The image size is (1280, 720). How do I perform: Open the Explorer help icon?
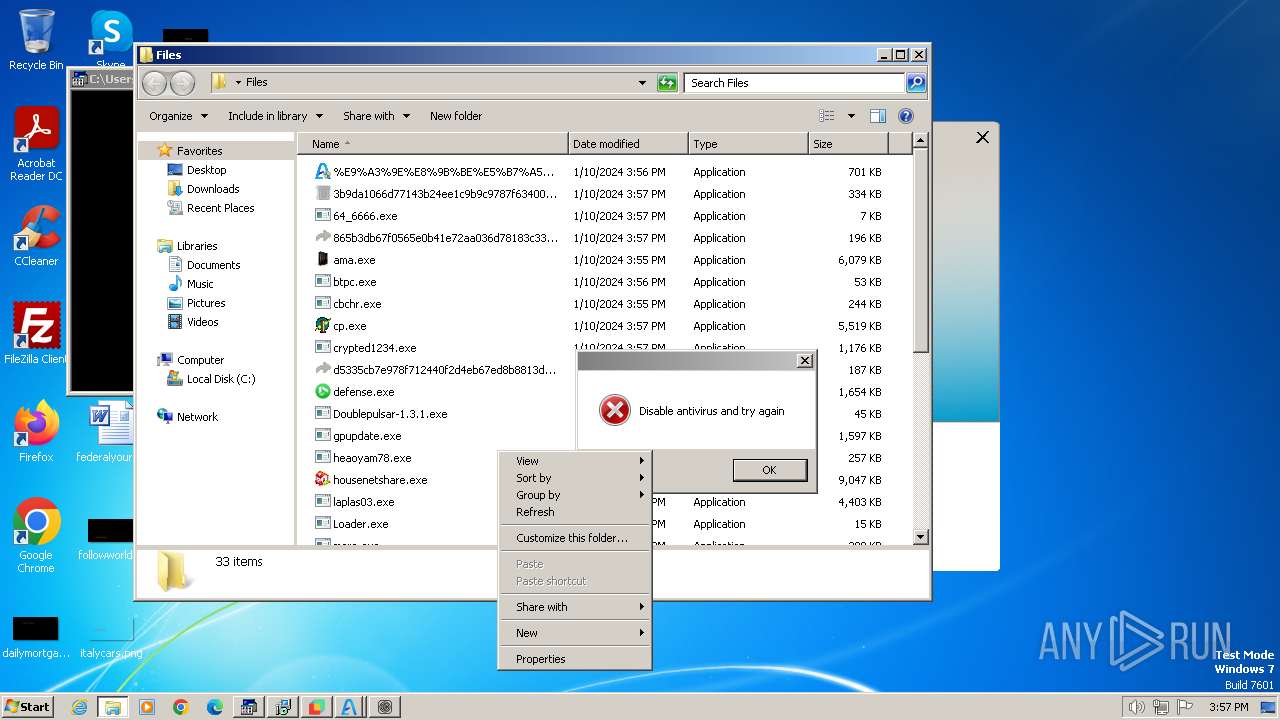pos(906,116)
